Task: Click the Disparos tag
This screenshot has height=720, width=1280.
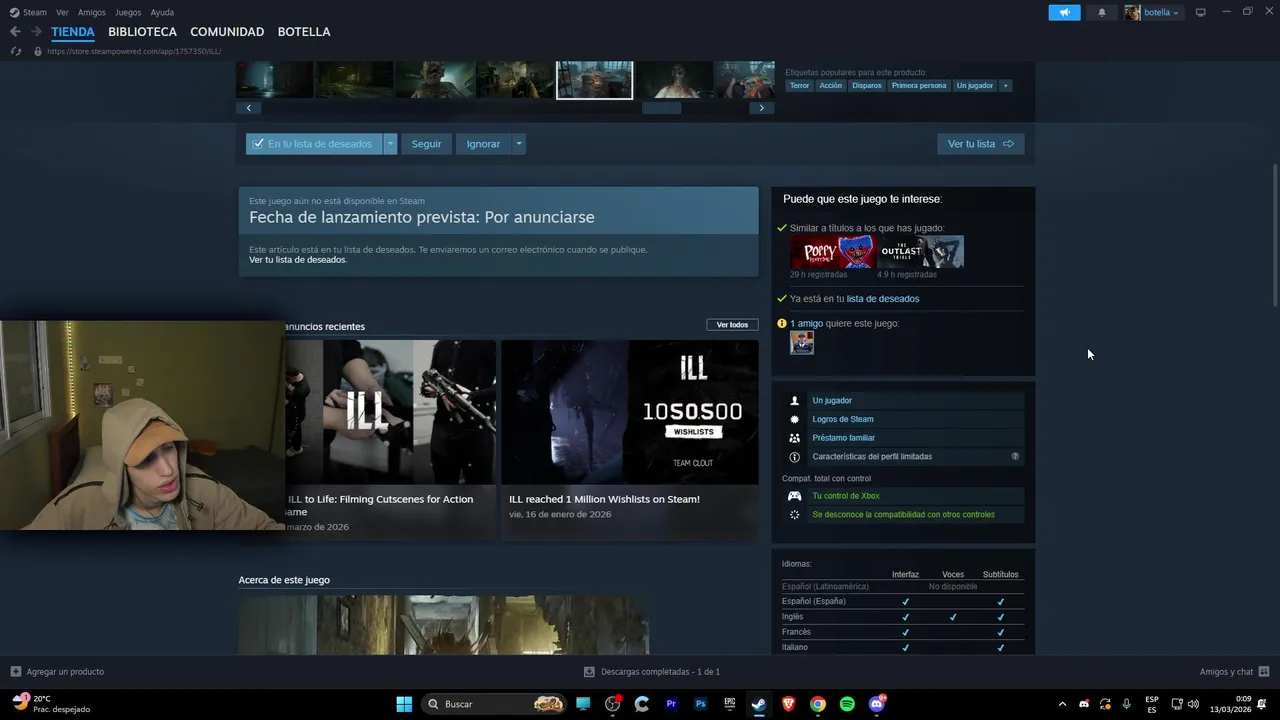Action: (x=867, y=85)
